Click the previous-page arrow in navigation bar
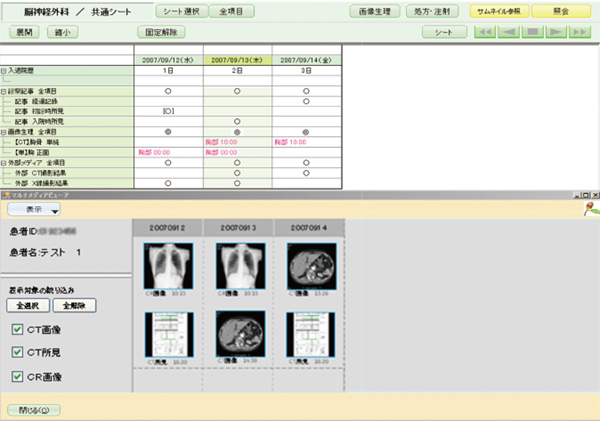 (x=506, y=32)
